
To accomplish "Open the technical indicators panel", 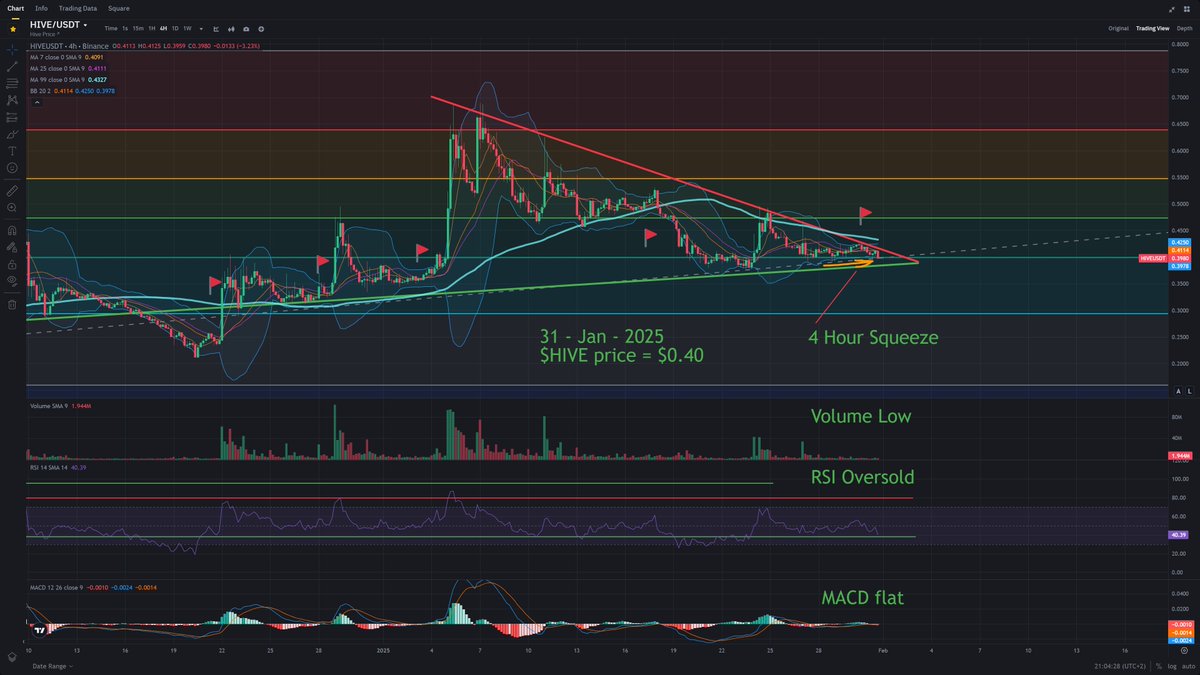I will pyautogui.click(x=231, y=29).
